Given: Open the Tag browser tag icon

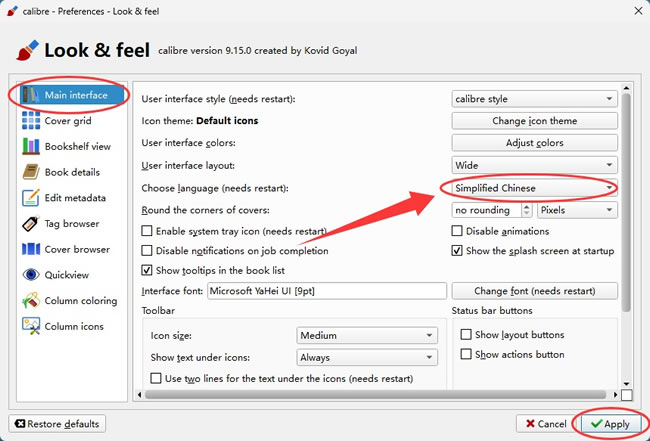Looking at the screenshot, I should pyautogui.click(x=31, y=223).
